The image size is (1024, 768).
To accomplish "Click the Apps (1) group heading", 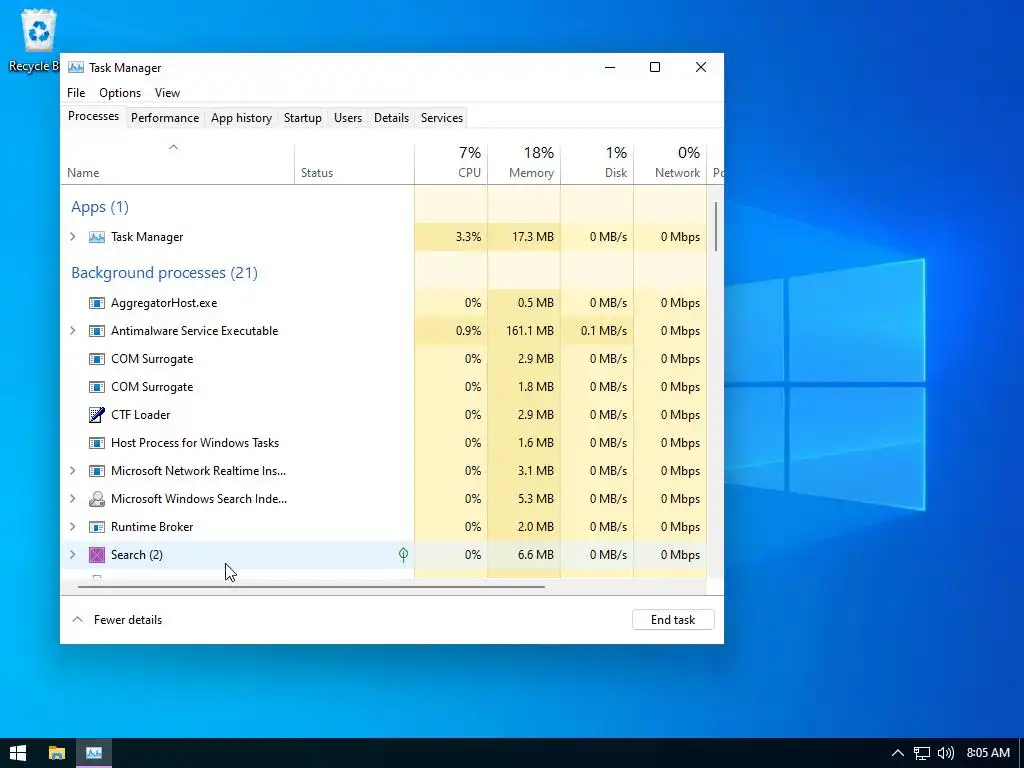I will point(100,207).
